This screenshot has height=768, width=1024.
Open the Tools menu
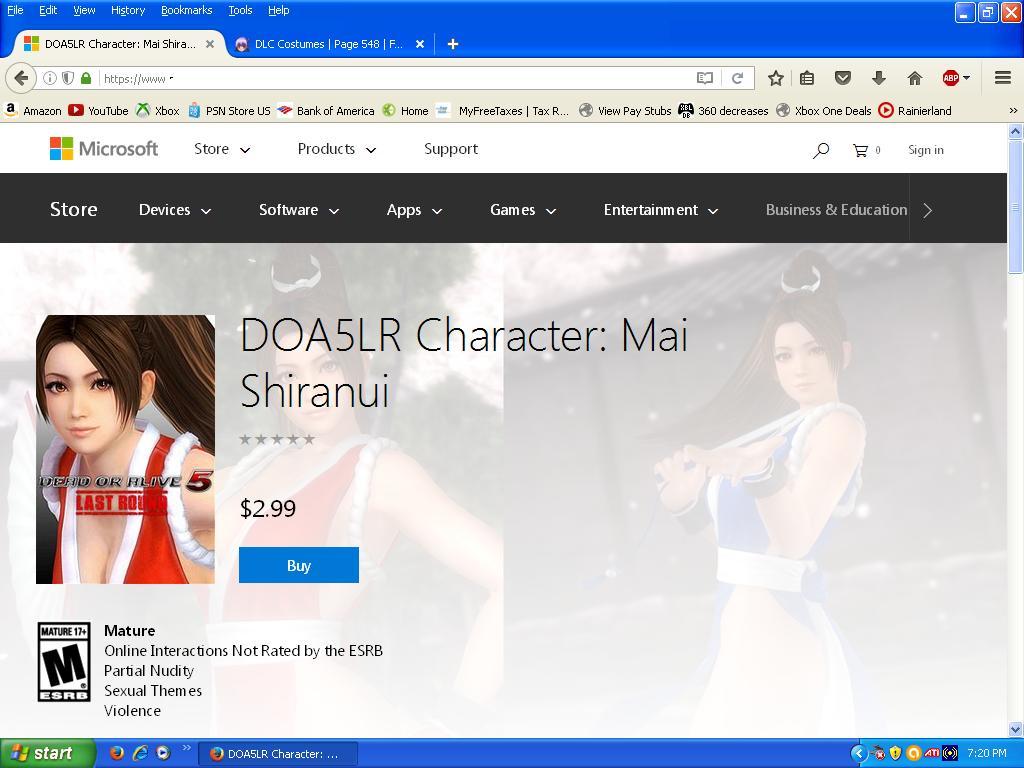pos(240,10)
